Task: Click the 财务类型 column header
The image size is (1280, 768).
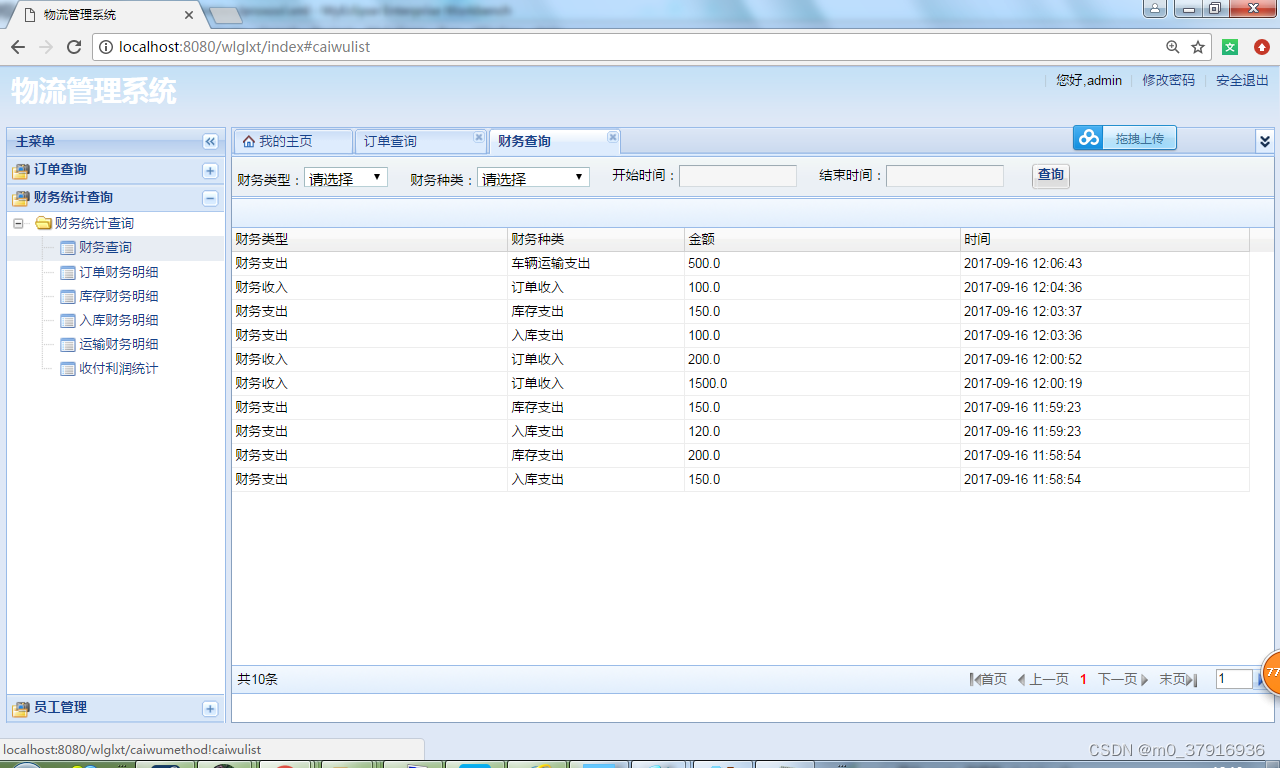Action: pyautogui.click(x=370, y=240)
